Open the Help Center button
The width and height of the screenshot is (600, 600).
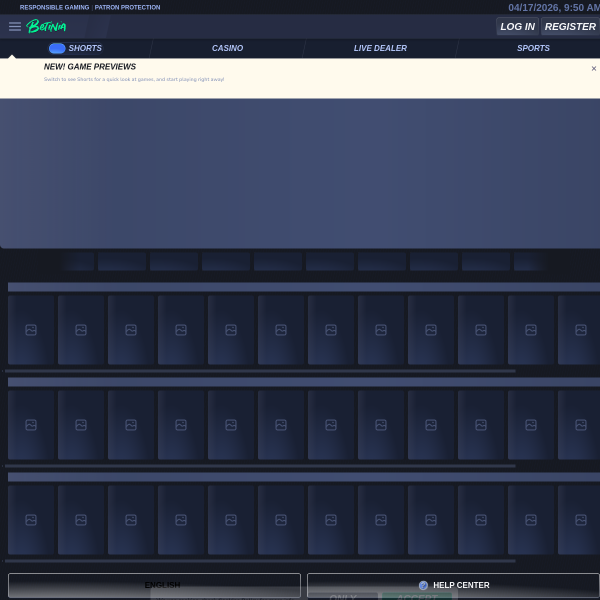coord(460,585)
